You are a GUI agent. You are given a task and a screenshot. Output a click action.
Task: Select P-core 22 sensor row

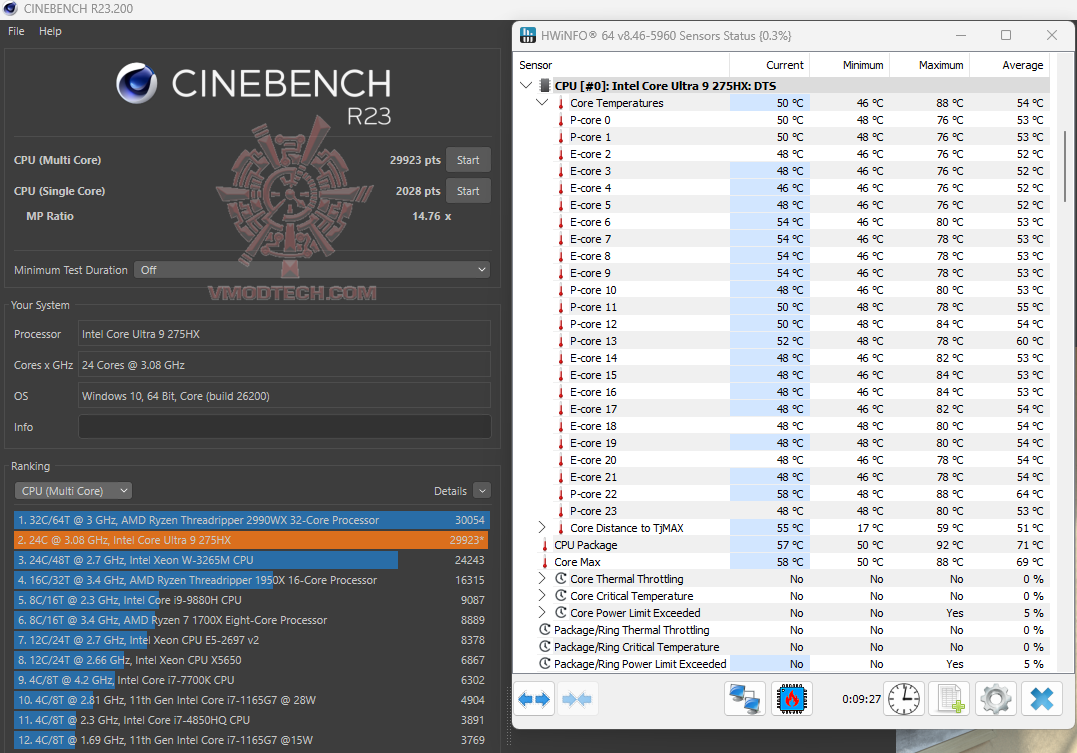[783, 494]
